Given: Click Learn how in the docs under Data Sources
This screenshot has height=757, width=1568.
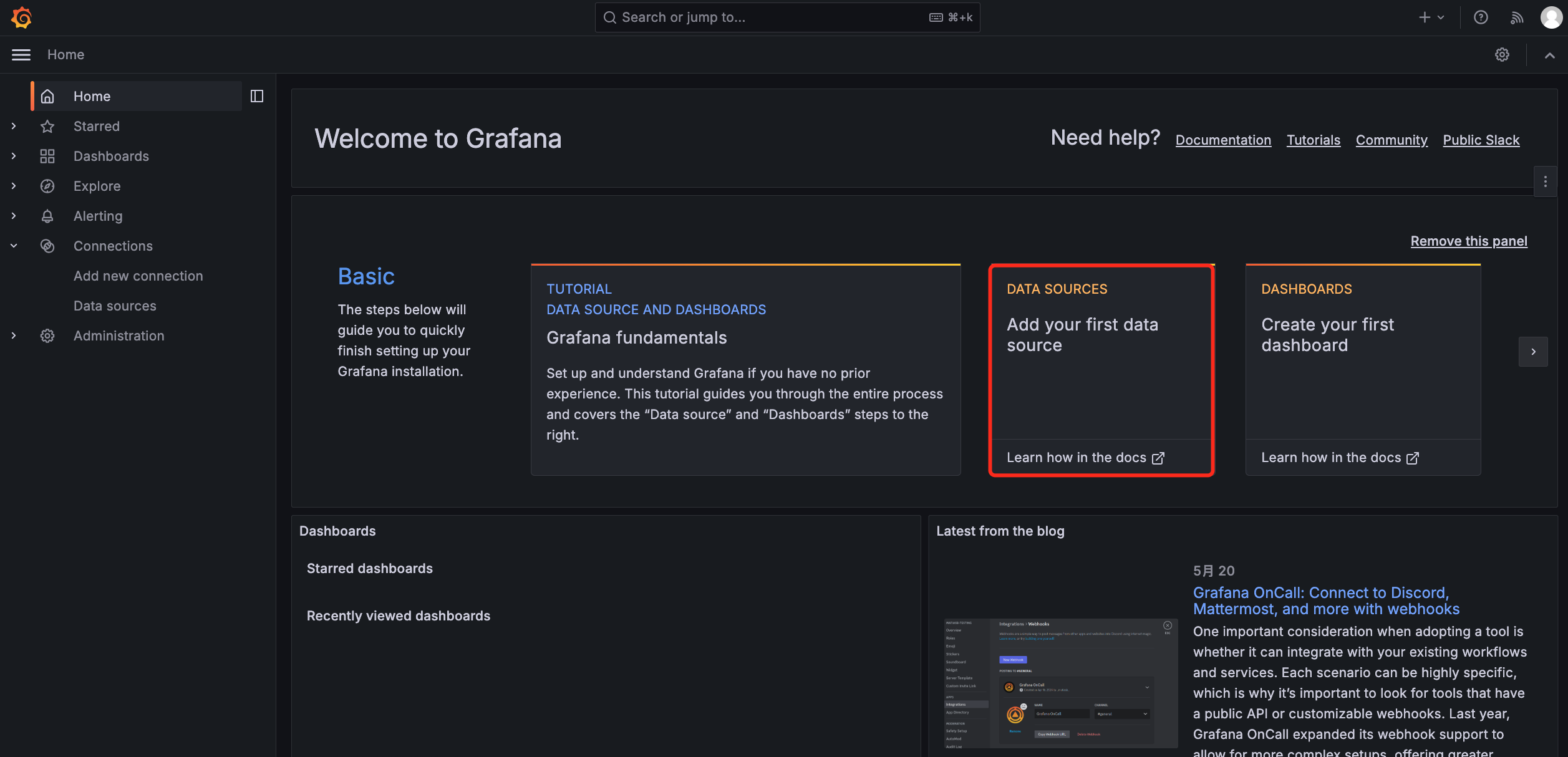Looking at the screenshot, I should 1085,458.
